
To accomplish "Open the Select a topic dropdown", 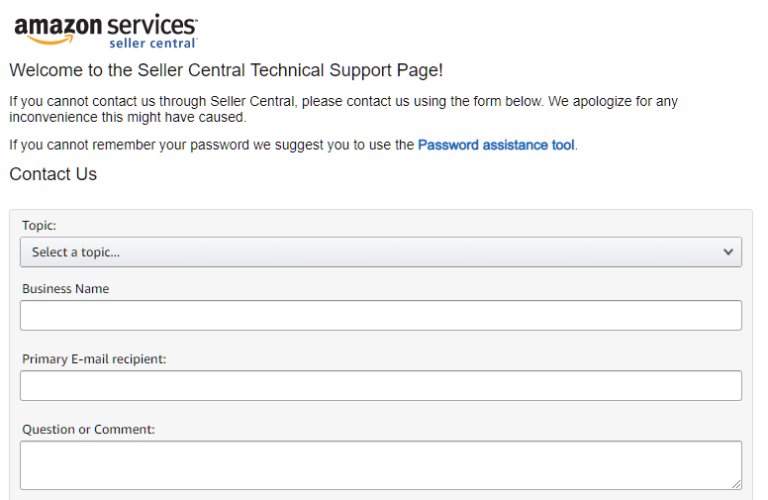I will [381, 252].
